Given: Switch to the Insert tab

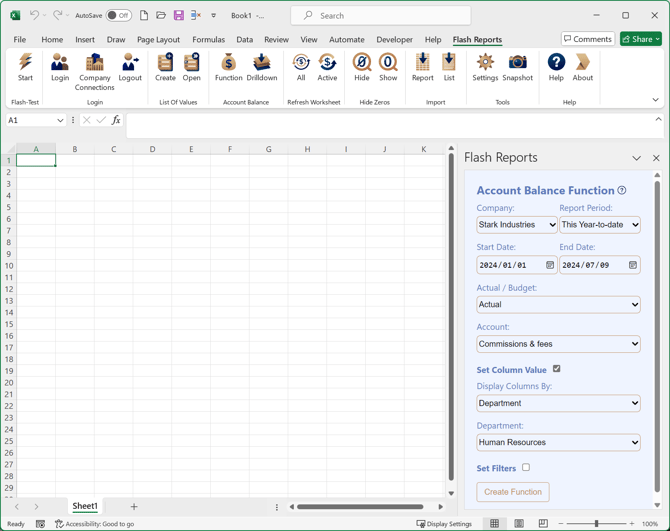Looking at the screenshot, I should point(85,39).
